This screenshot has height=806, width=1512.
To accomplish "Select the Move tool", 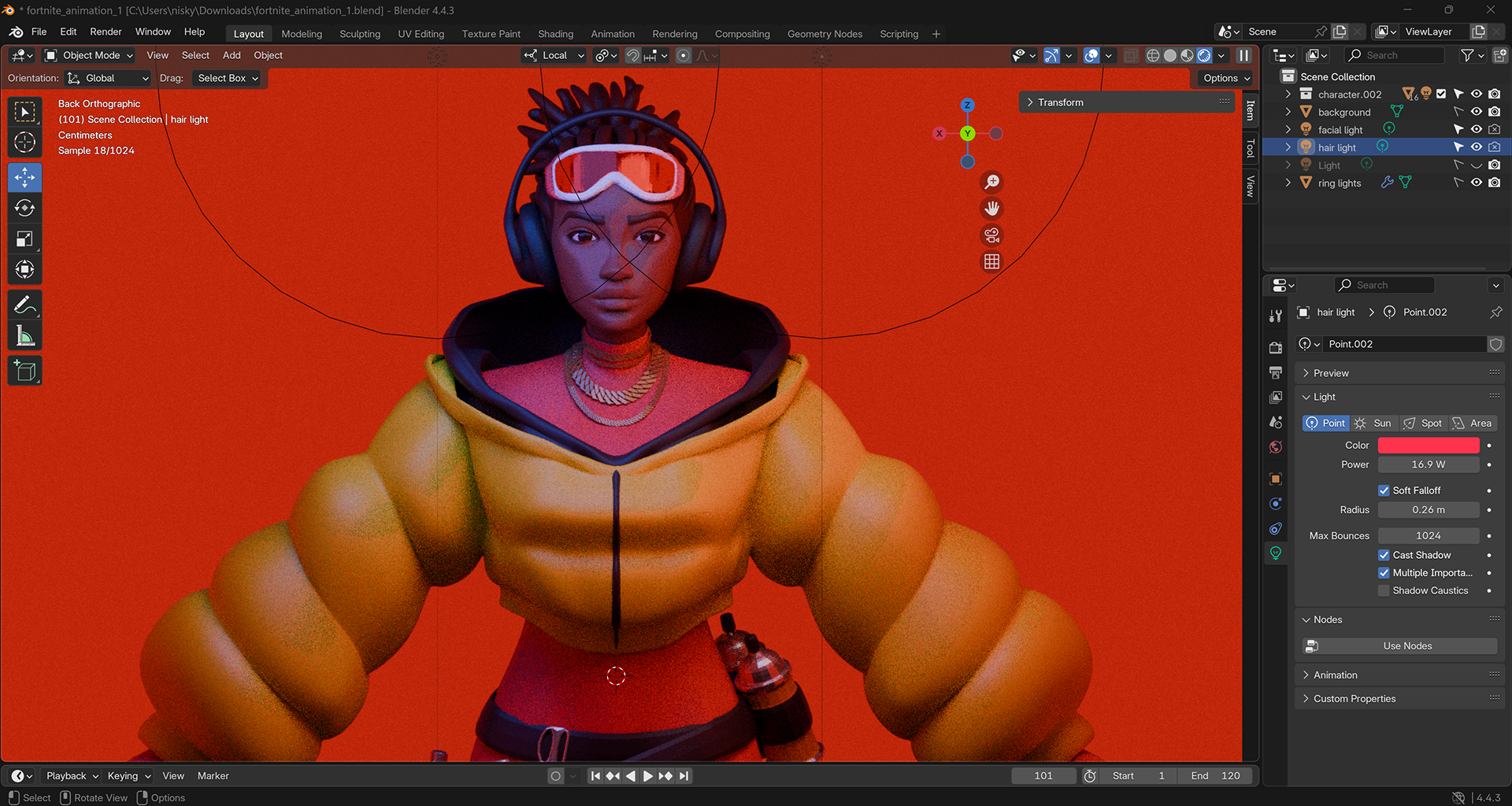I will point(25,178).
